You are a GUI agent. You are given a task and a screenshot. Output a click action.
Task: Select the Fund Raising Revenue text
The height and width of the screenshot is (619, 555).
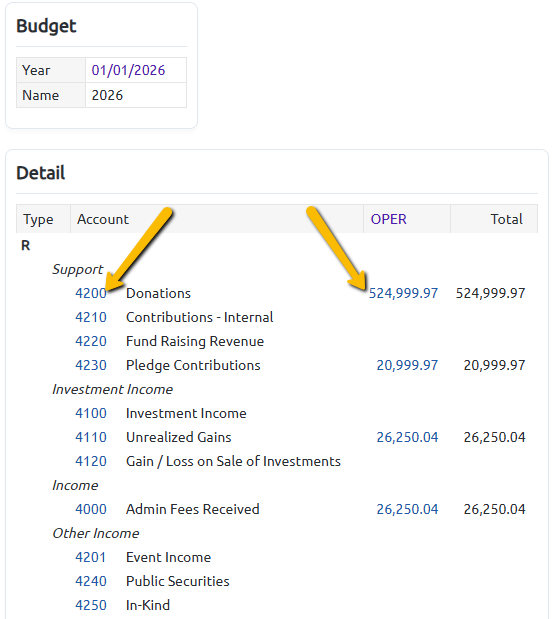tap(195, 341)
